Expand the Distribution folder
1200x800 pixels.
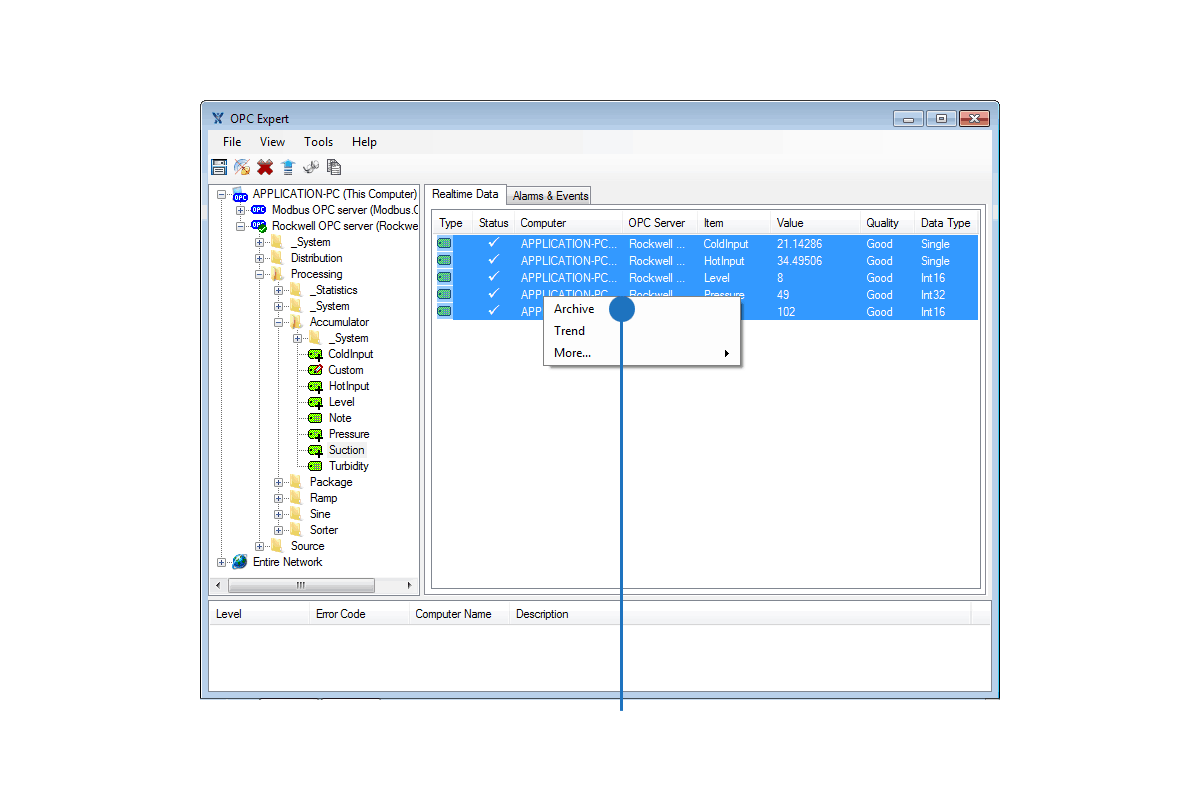[260, 258]
